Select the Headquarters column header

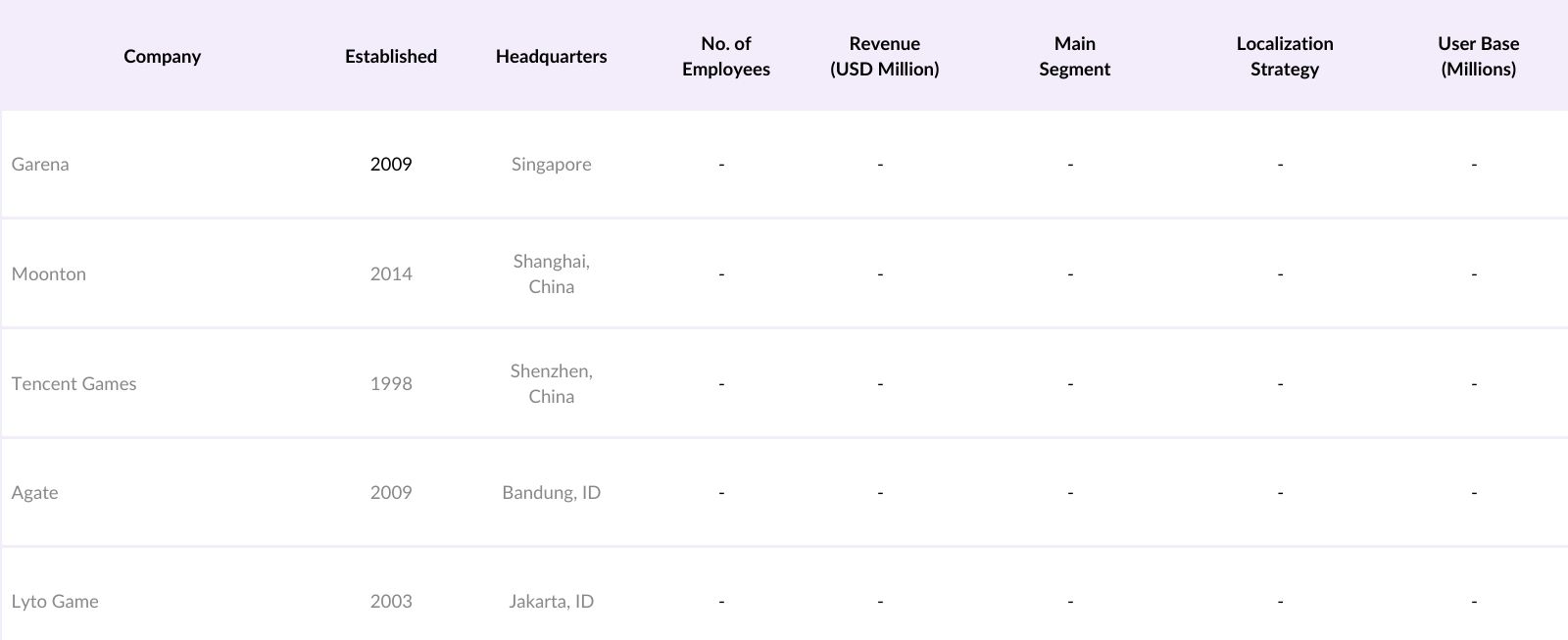551,57
